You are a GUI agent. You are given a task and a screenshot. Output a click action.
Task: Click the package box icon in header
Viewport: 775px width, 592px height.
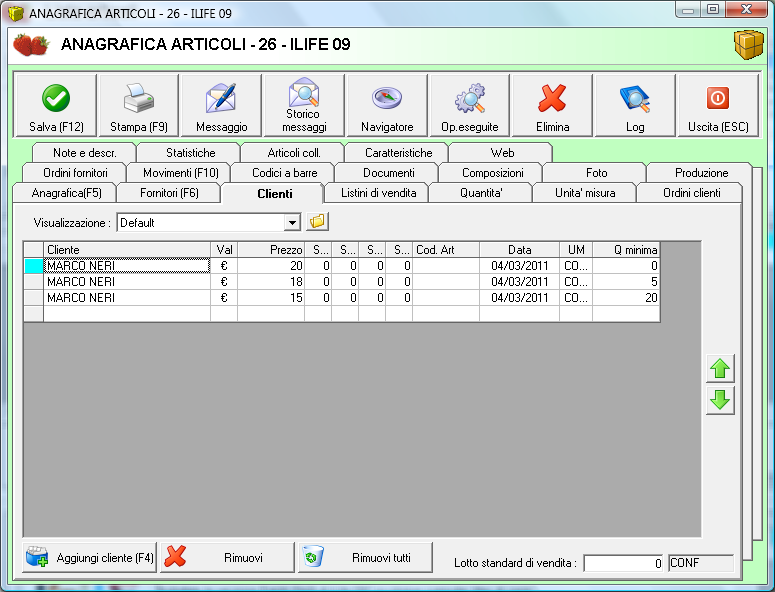point(748,44)
